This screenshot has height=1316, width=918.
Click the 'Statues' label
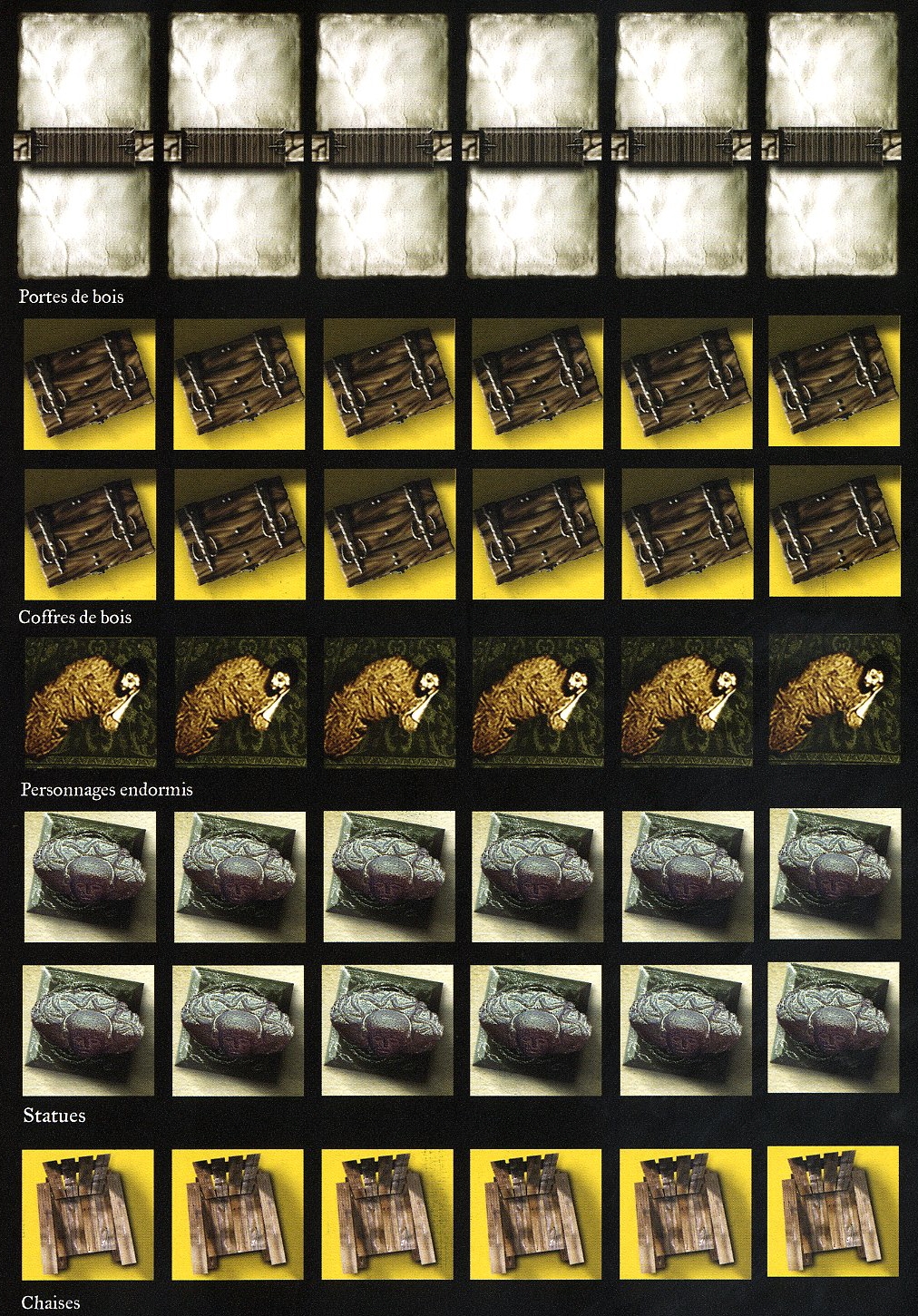[54, 1116]
